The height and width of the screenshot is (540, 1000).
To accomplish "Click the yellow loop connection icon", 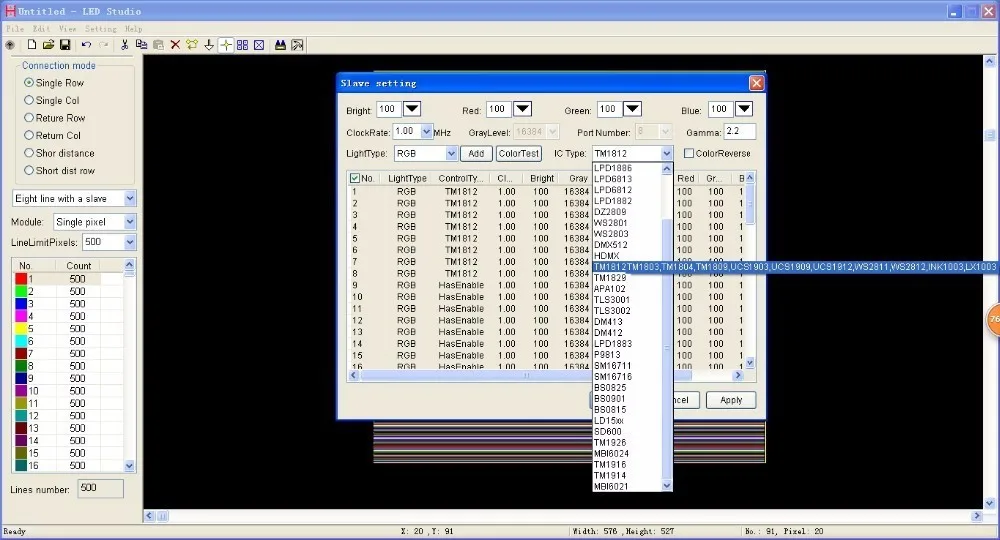I will tap(191, 45).
